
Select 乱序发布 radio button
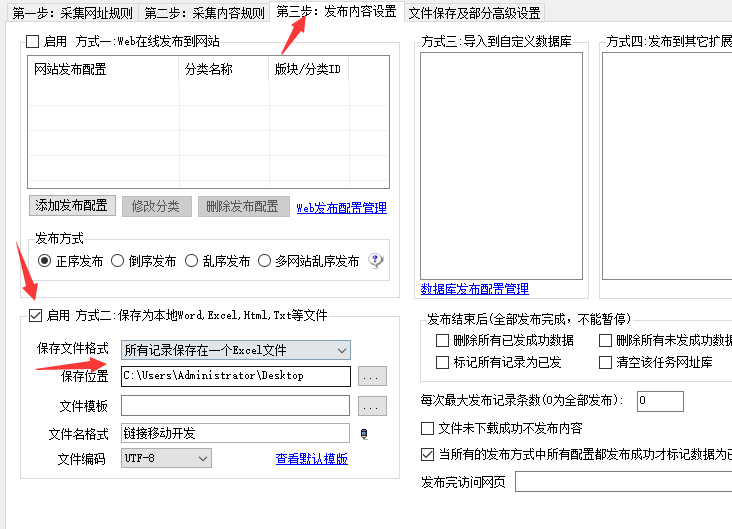[191, 261]
